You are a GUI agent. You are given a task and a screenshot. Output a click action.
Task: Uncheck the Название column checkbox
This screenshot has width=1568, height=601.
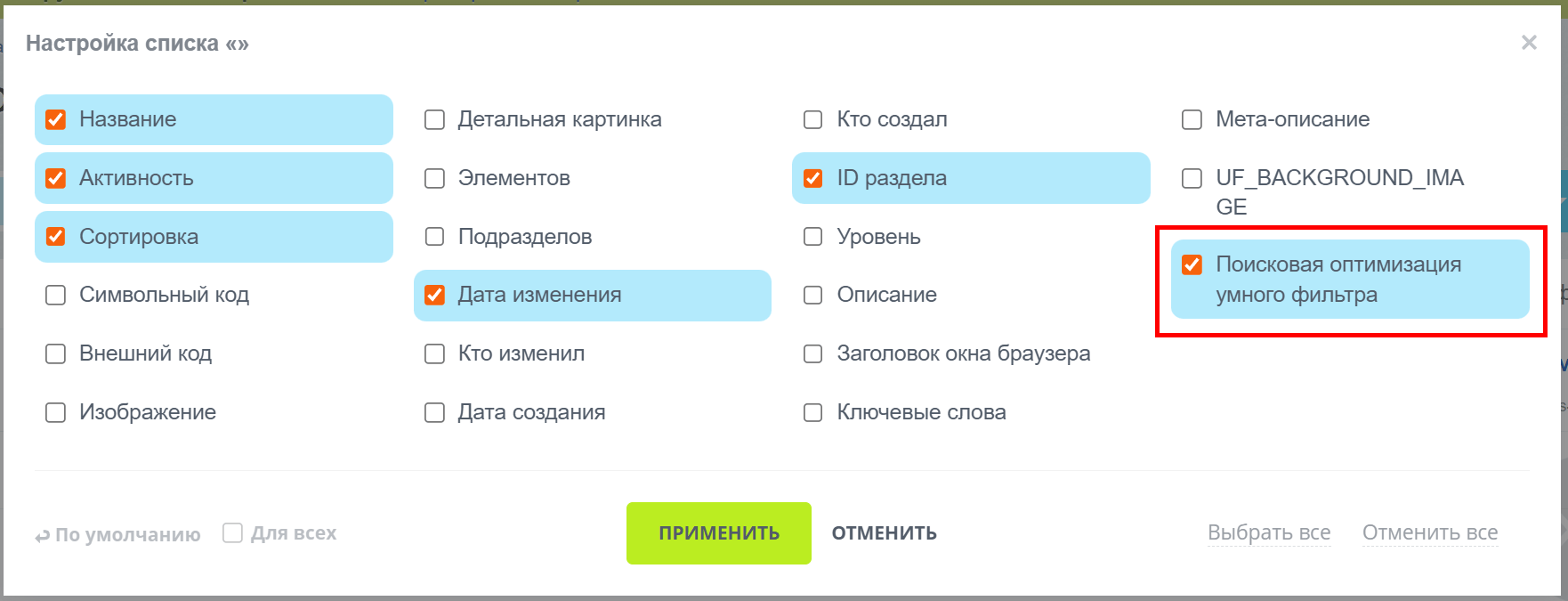[56, 119]
